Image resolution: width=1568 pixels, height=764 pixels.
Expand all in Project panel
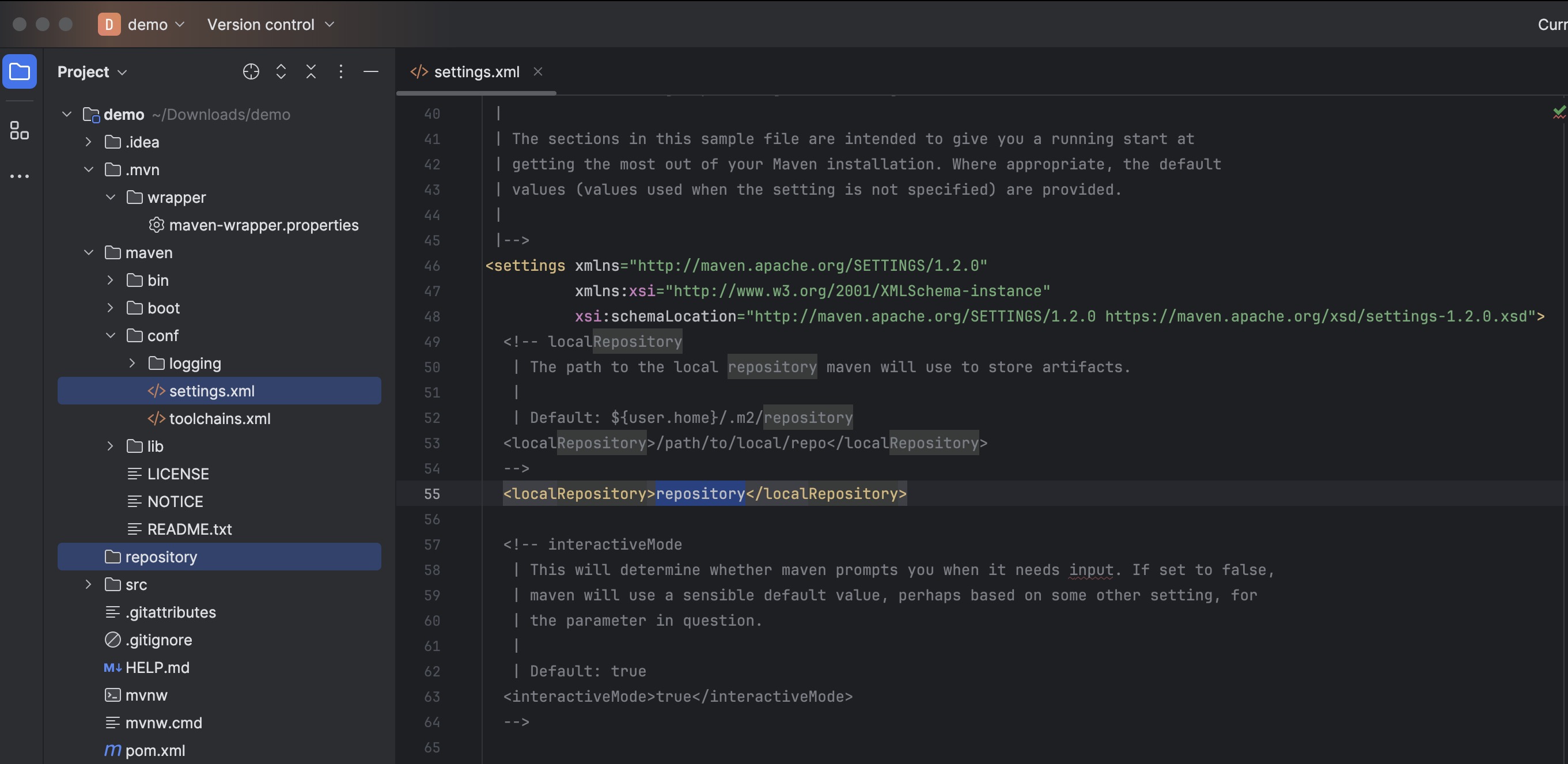(x=281, y=72)
